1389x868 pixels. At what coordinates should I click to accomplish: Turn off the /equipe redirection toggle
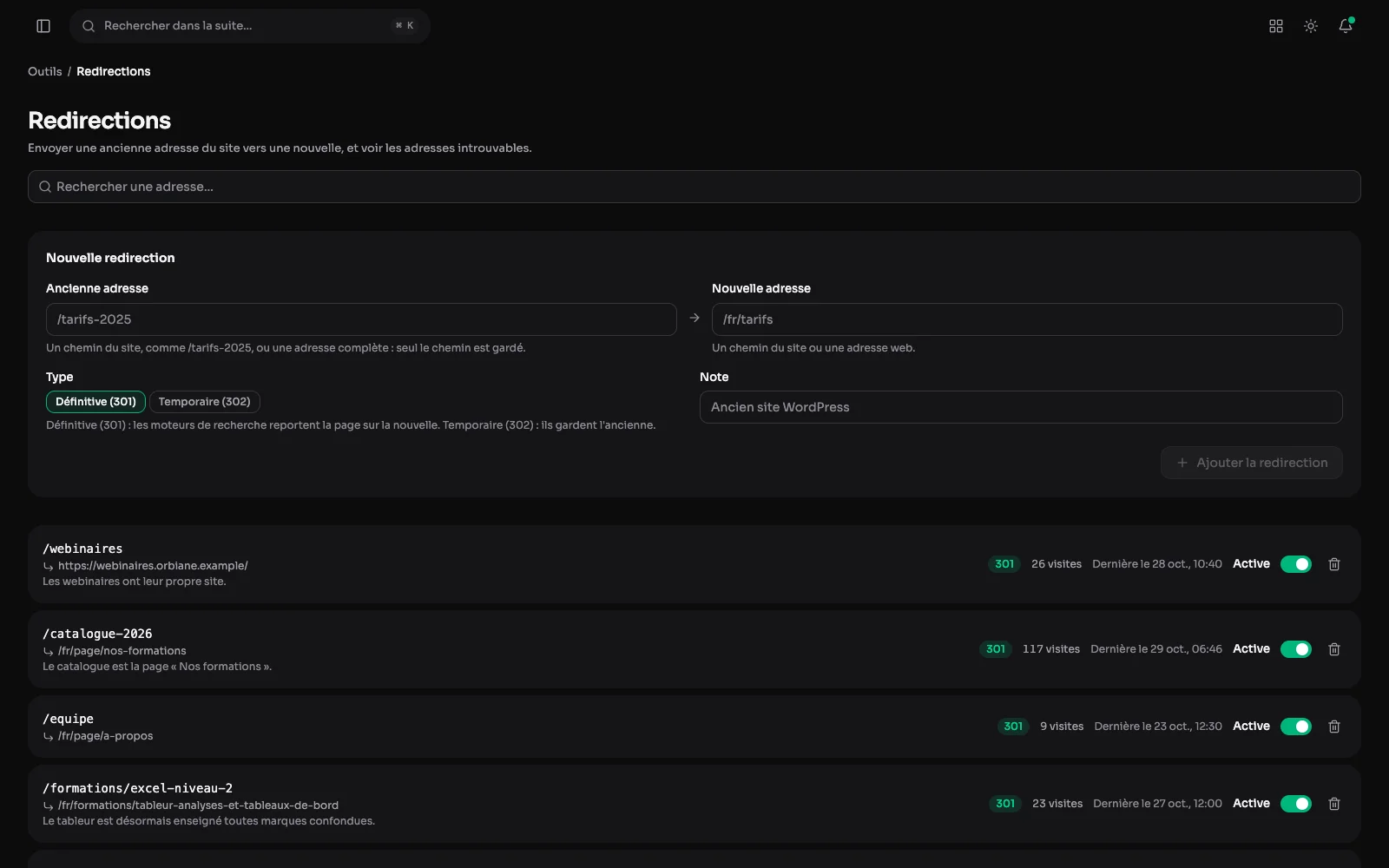1296,727
